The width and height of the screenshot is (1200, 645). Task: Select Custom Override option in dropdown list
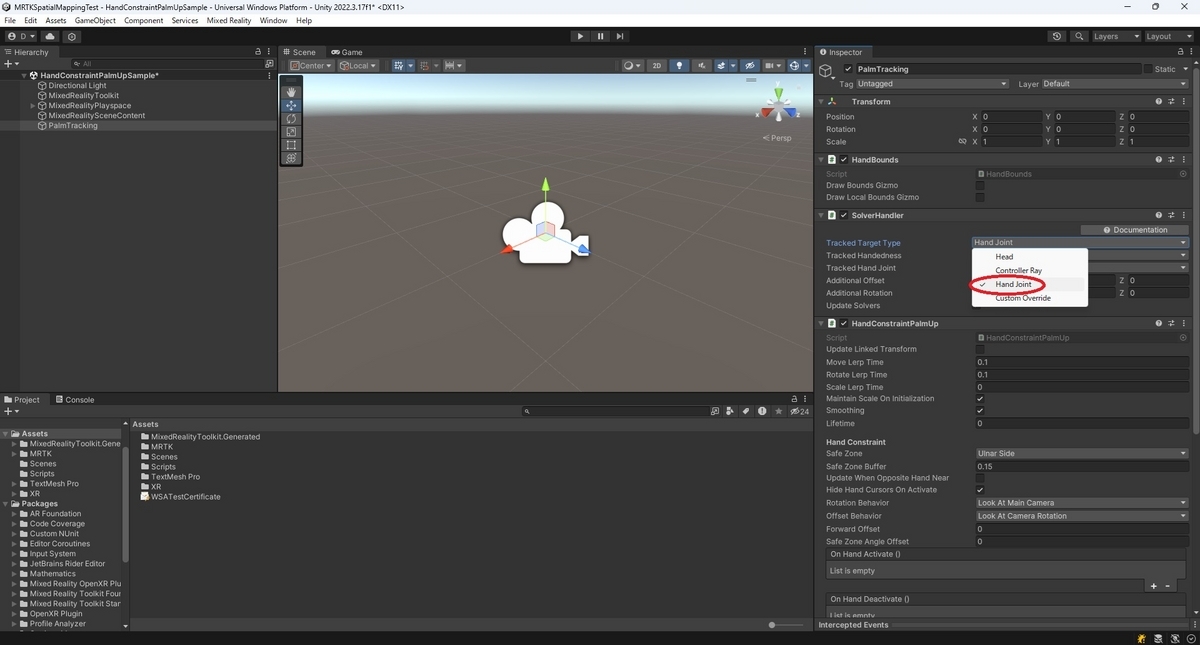[1023, 298]
